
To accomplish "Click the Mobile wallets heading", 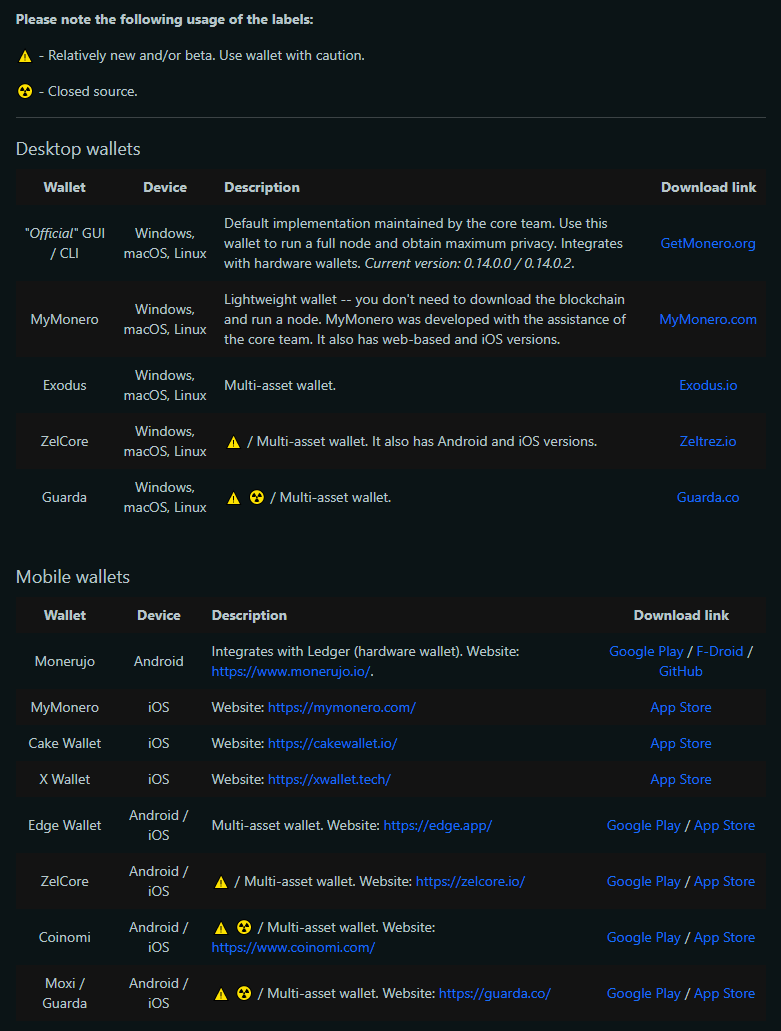I will pos(73,577).
